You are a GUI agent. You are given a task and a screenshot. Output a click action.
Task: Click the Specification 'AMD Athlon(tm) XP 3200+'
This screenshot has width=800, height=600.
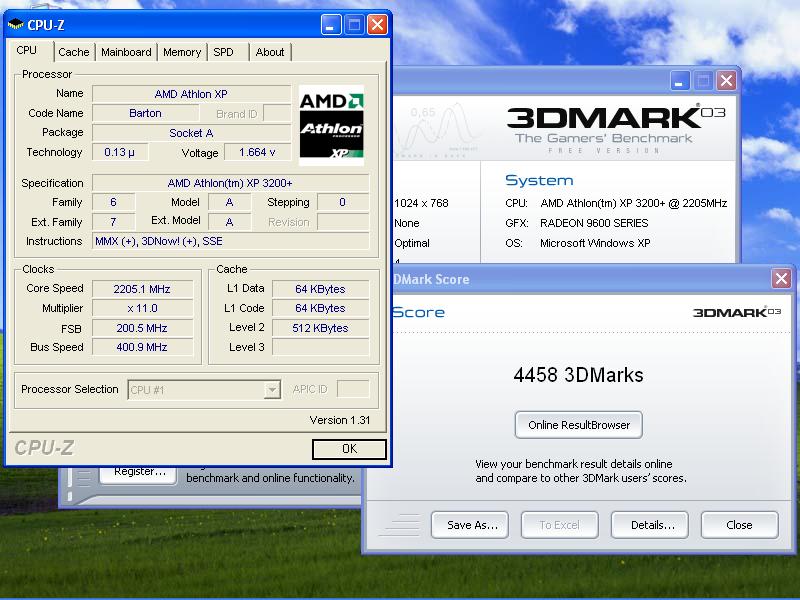(x=230, y=183)
